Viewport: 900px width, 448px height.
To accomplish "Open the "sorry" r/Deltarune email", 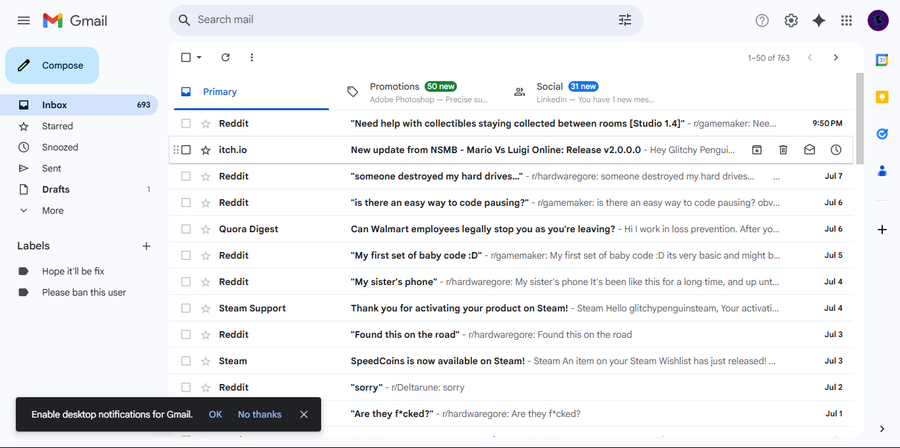I will 511,387.
